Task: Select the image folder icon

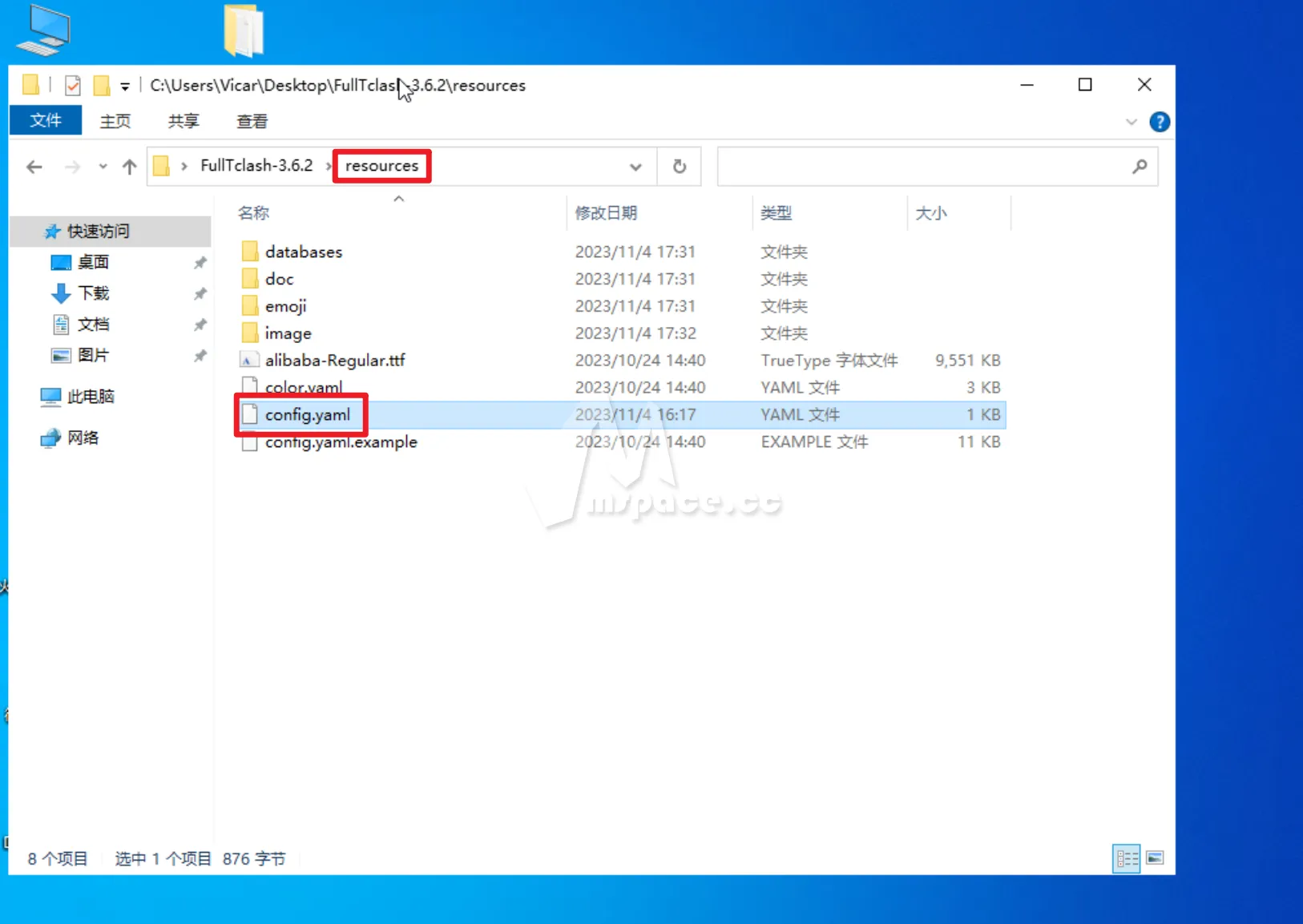Action: [250, 333]
